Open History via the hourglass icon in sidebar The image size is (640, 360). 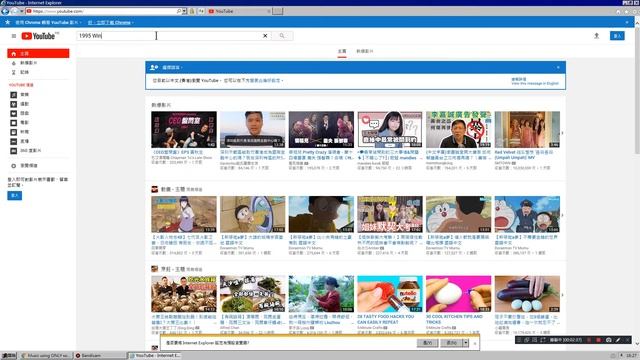[x=13, y=72]
